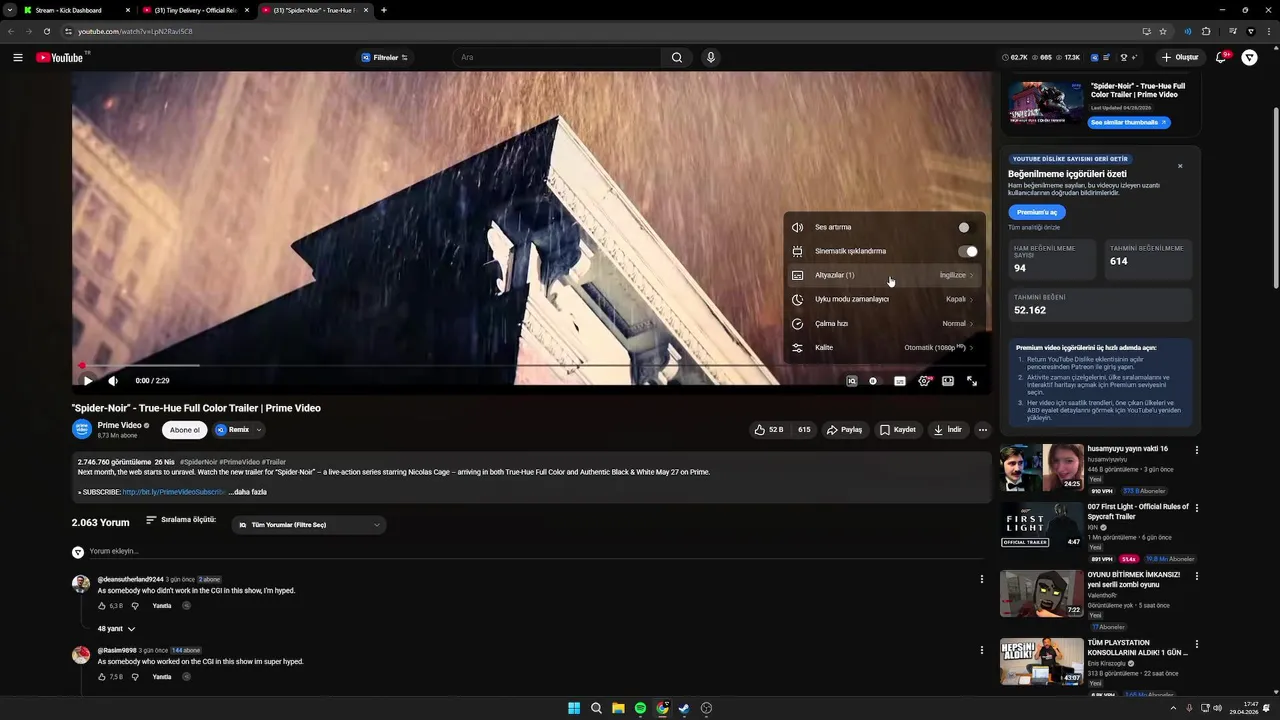Click the player settings gear icon
1280x720 pixels.
click(x=924, y=381)
